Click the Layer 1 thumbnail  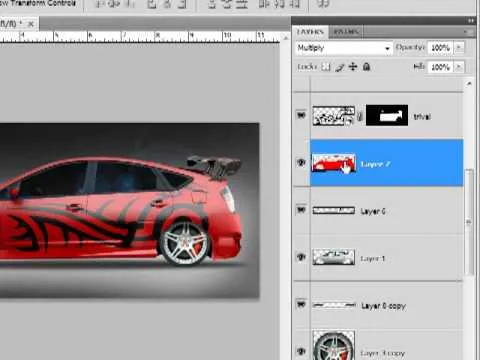334,257
